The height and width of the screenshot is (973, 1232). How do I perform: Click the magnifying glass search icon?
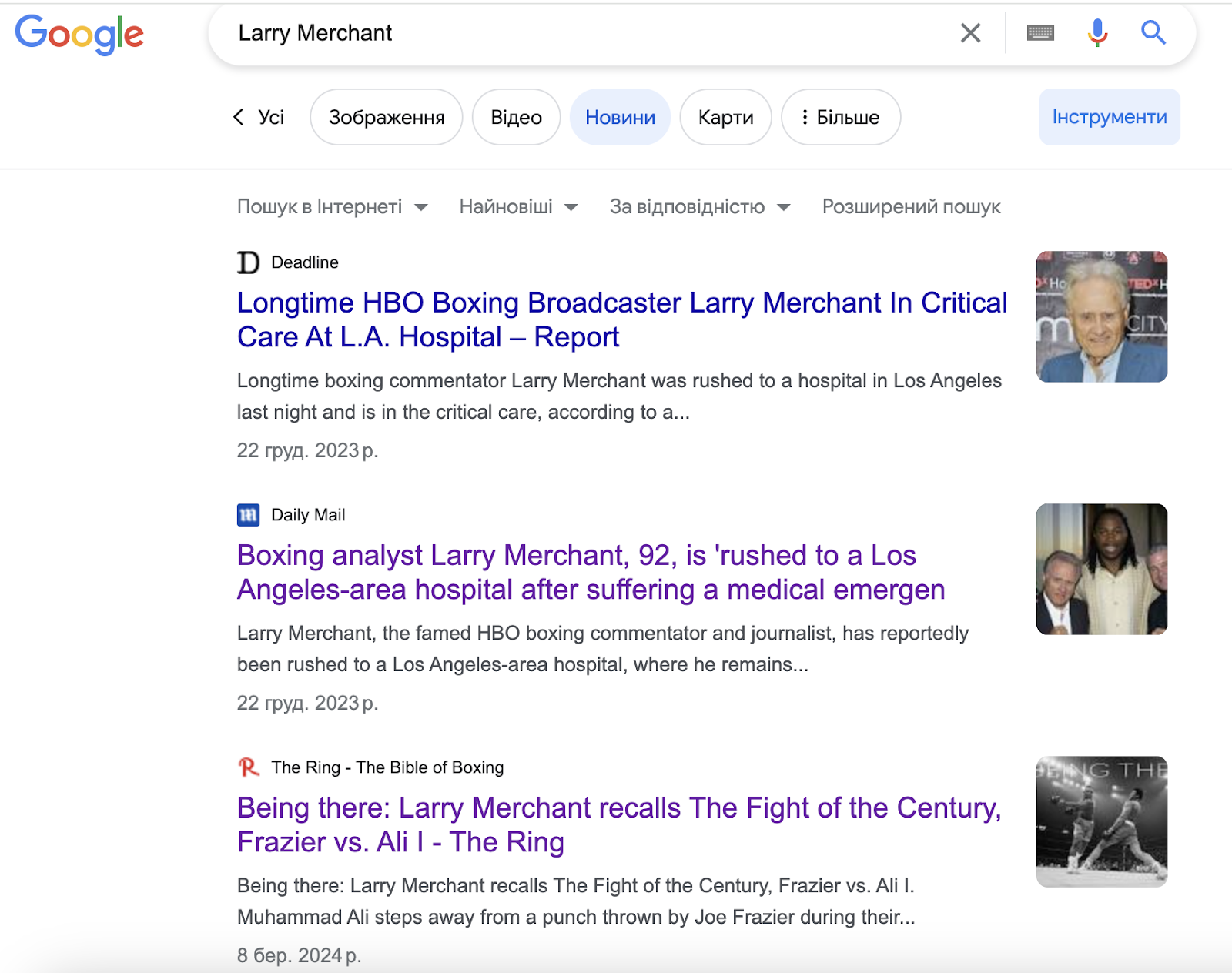(1153, 33)
